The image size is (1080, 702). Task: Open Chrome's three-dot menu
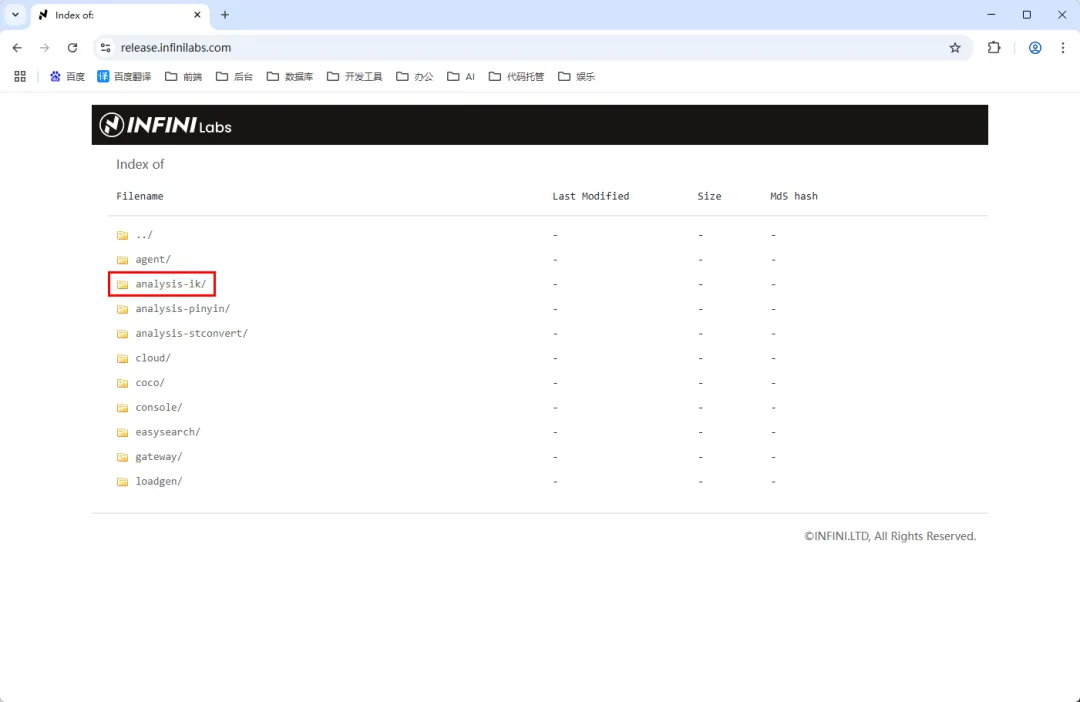tap(1063, 48)
